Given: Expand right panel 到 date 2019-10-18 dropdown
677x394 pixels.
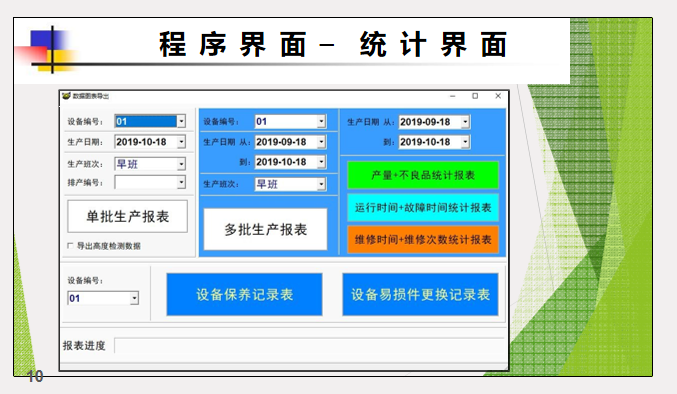Looking at the screenshot, I should click(x=465, y=142).
